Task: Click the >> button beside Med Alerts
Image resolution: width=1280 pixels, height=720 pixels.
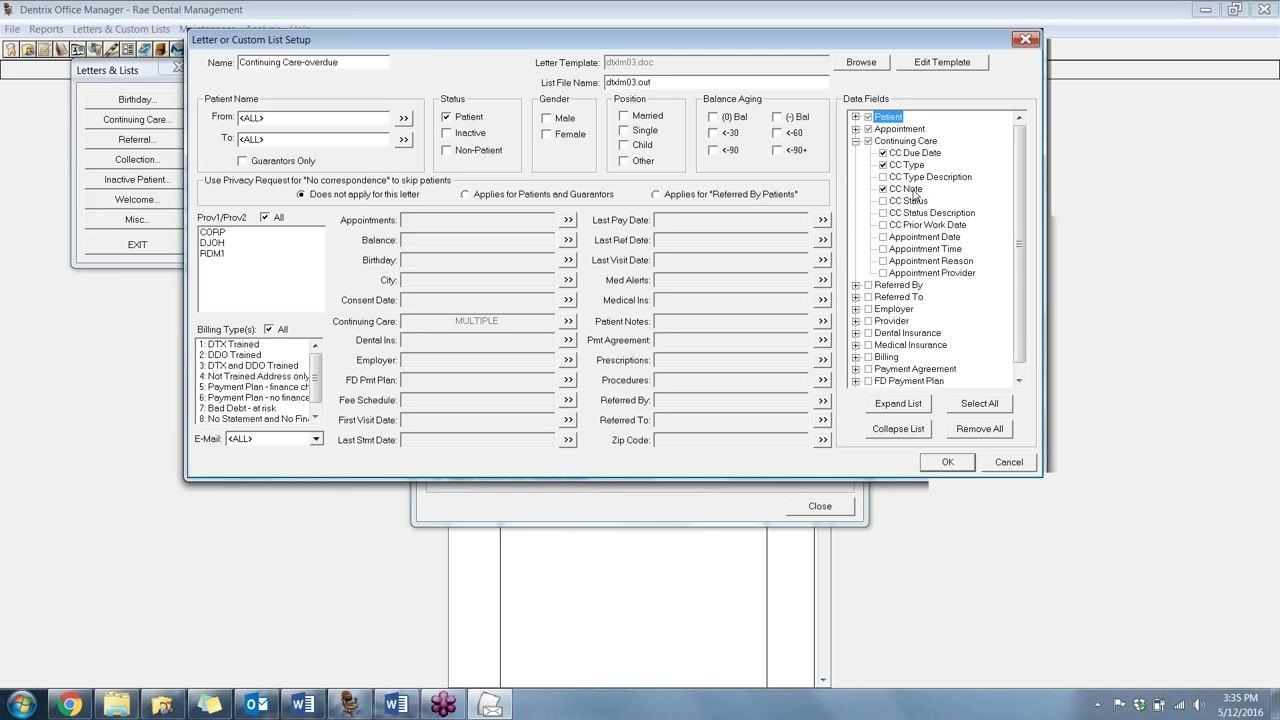Action: tap(823, 280)
